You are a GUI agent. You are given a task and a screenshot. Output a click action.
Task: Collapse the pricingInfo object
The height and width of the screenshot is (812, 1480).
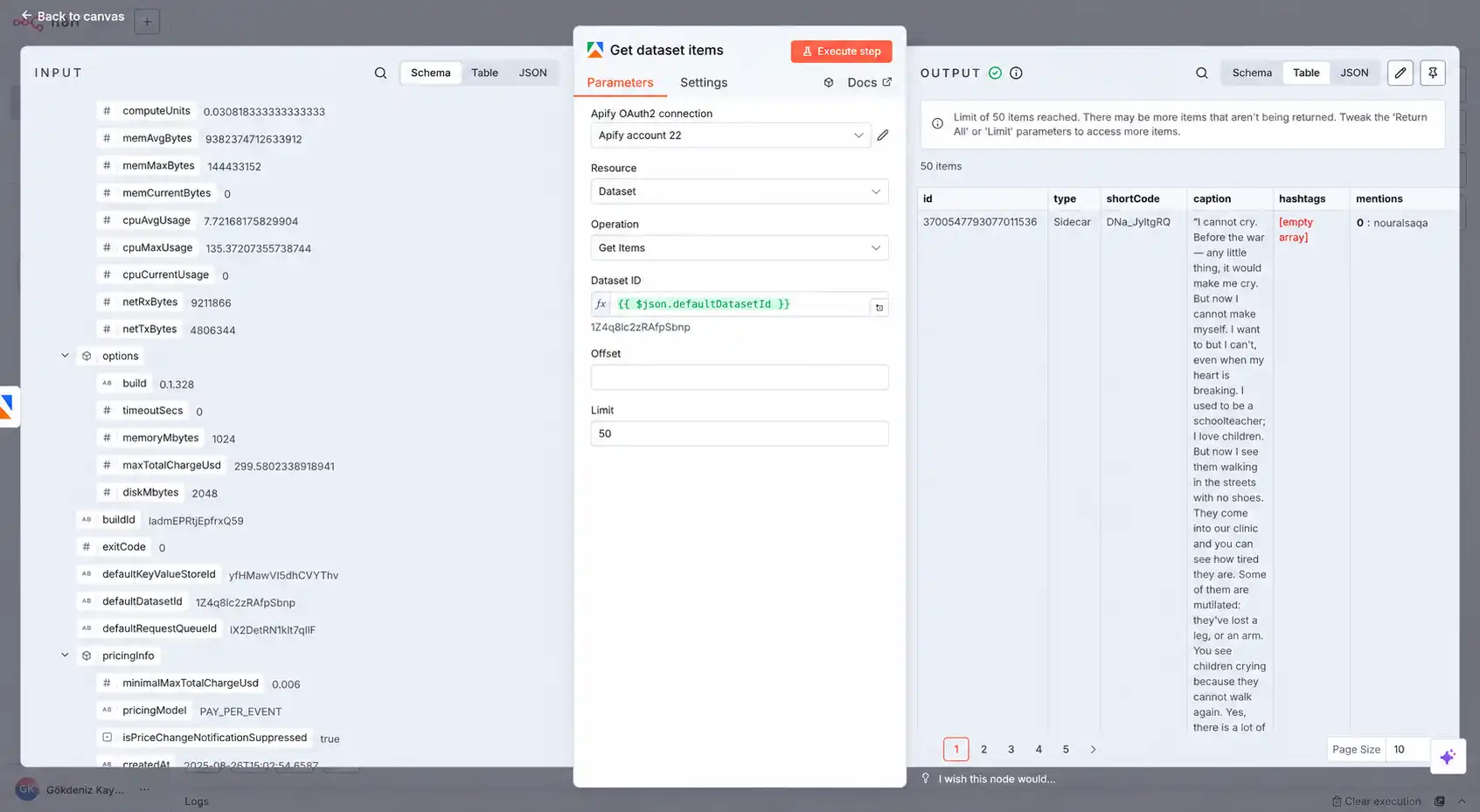[x=65, y=656]
